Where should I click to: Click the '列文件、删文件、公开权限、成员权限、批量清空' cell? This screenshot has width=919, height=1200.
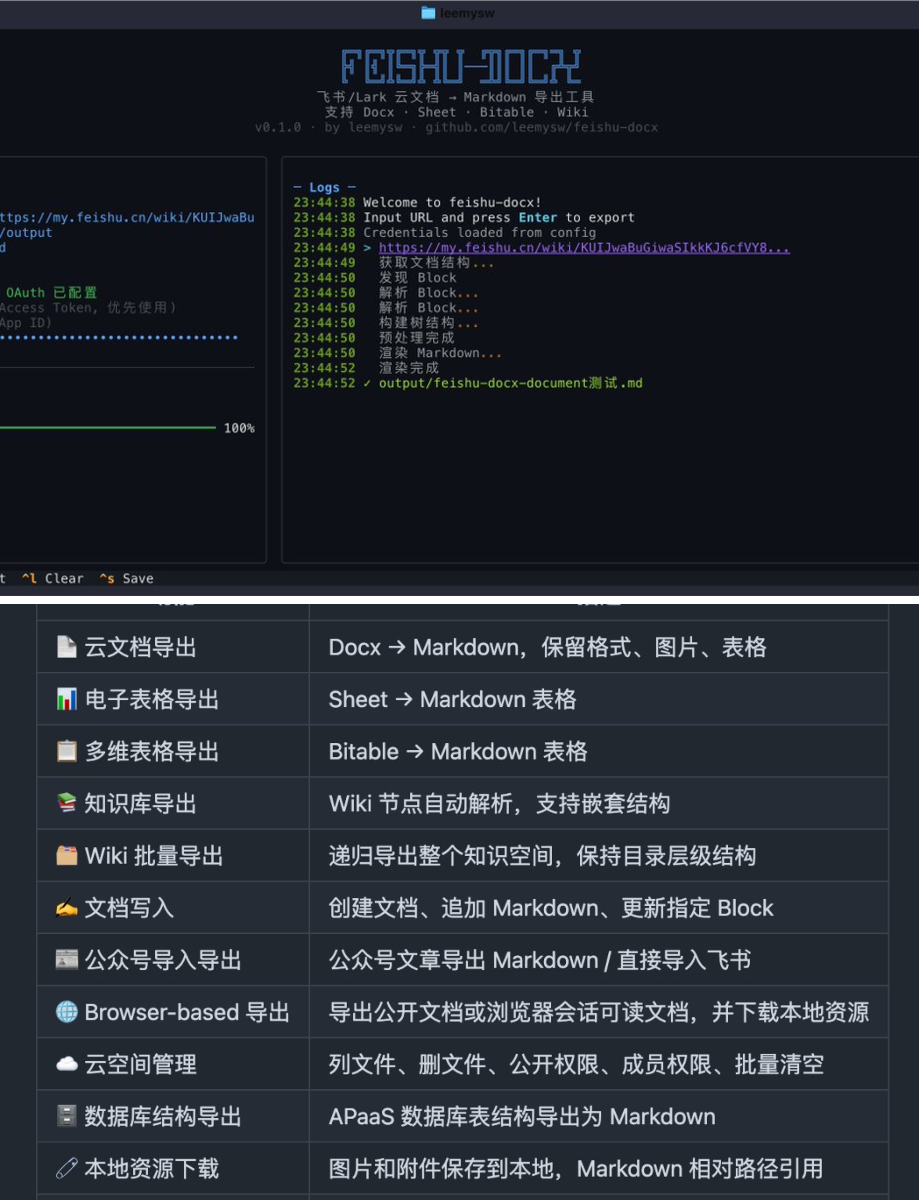(598, 1064)
